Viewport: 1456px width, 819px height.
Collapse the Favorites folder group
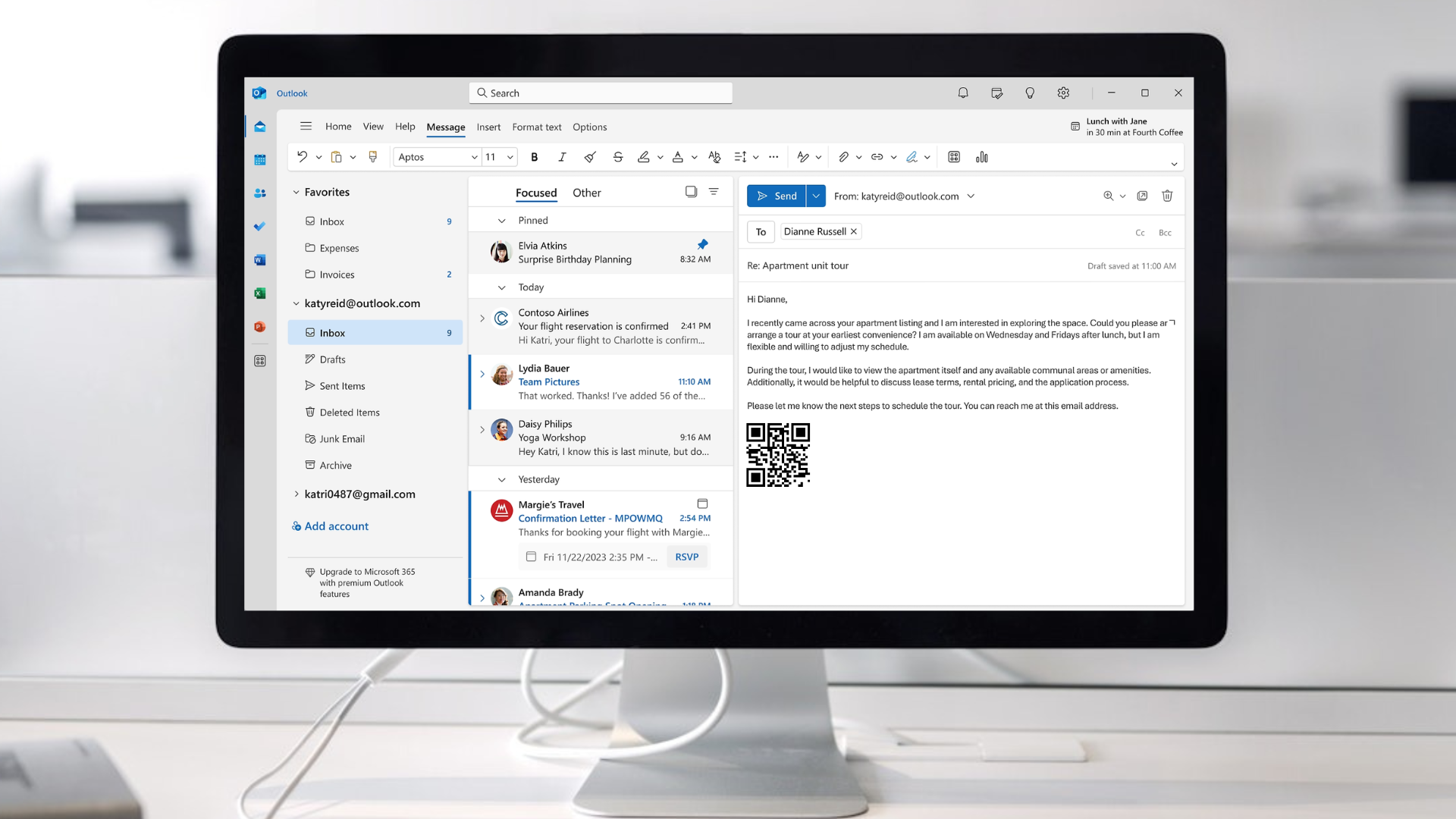click(x=296, y=192)
